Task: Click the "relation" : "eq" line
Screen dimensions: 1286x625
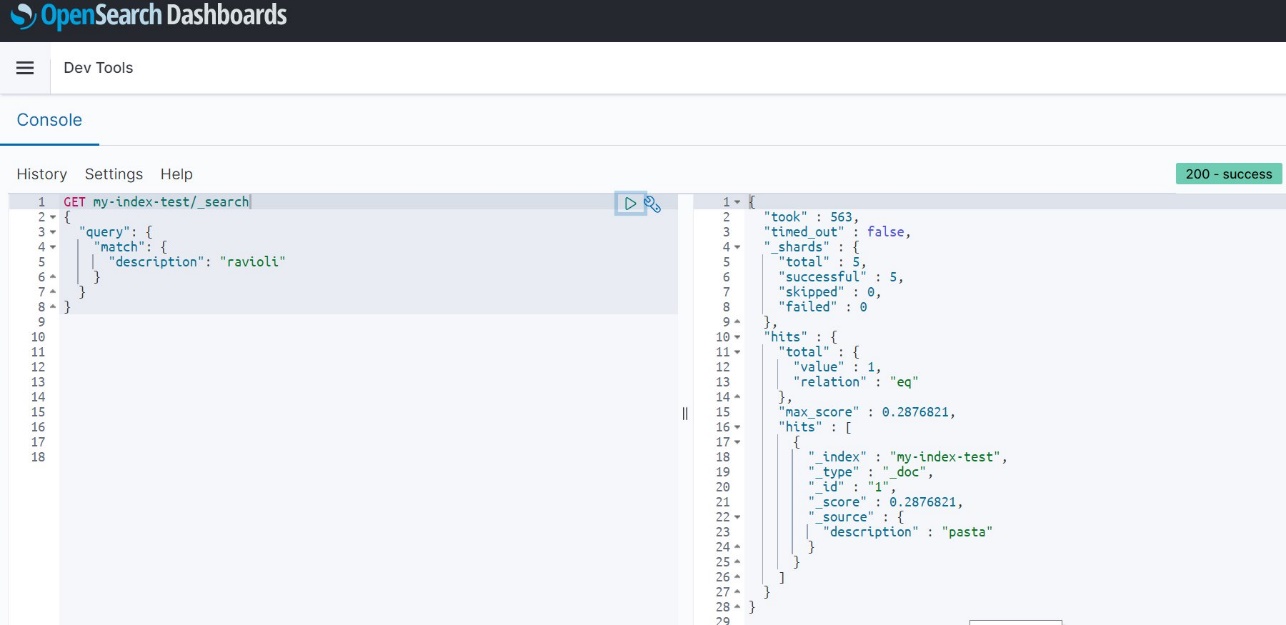Action: tap(855, 382)
